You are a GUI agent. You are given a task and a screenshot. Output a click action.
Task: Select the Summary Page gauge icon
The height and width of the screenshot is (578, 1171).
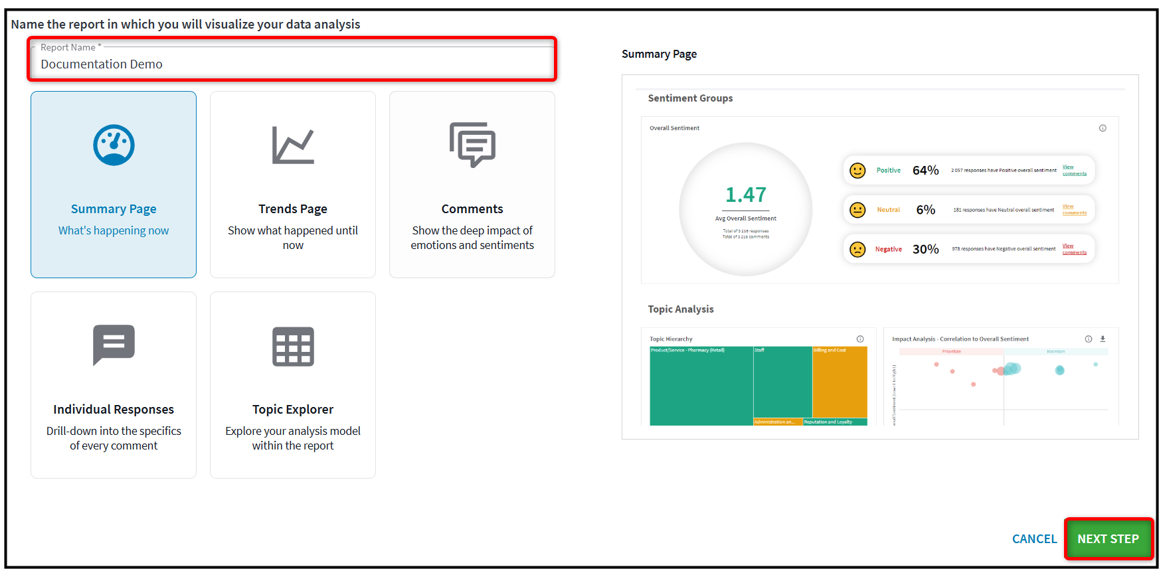(113, 144)
